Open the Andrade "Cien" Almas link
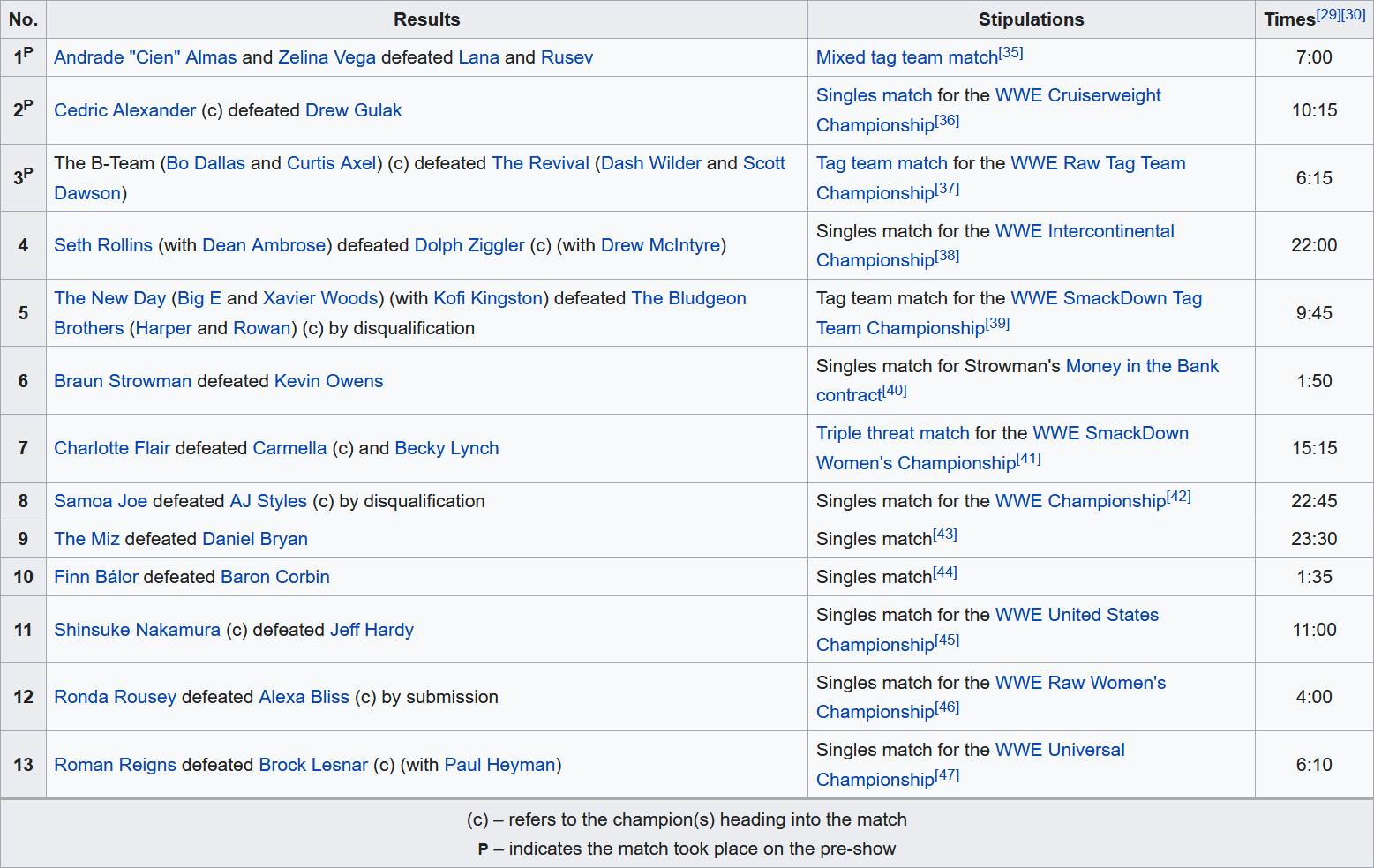 click(x=145, y=57)
